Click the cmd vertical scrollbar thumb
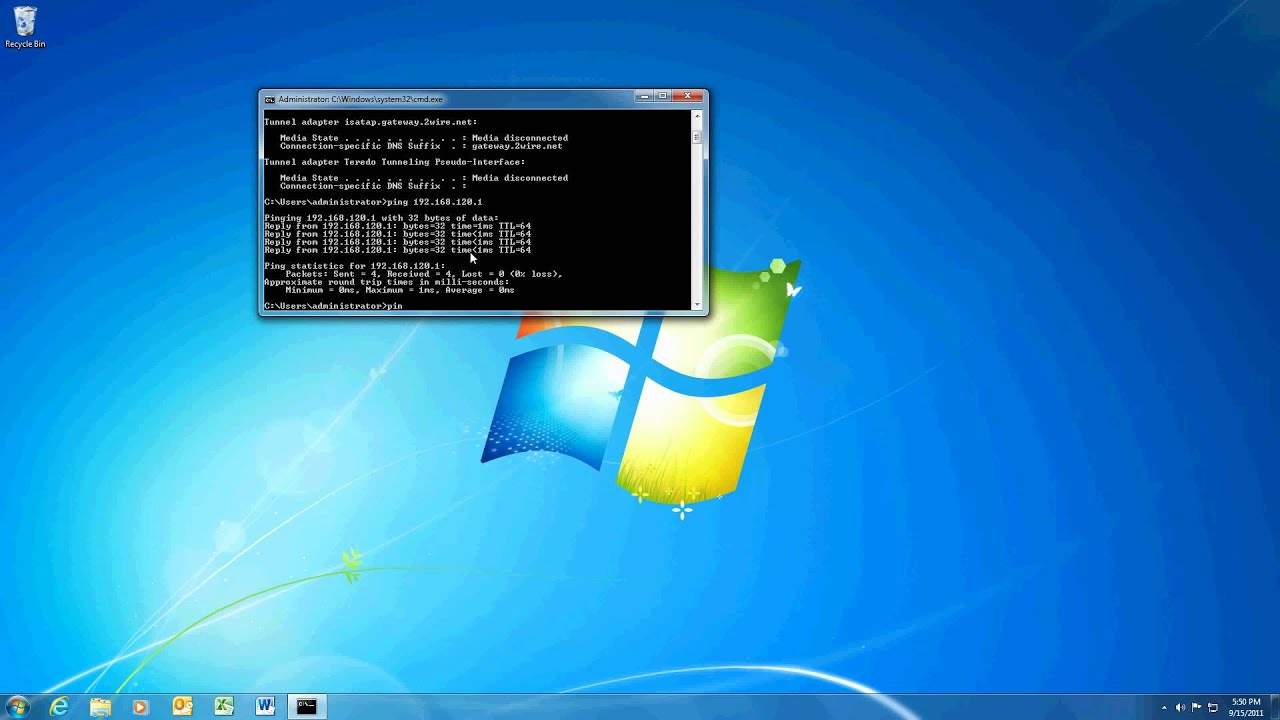Viewport: 1280px width, 720px height. point(697,138)
